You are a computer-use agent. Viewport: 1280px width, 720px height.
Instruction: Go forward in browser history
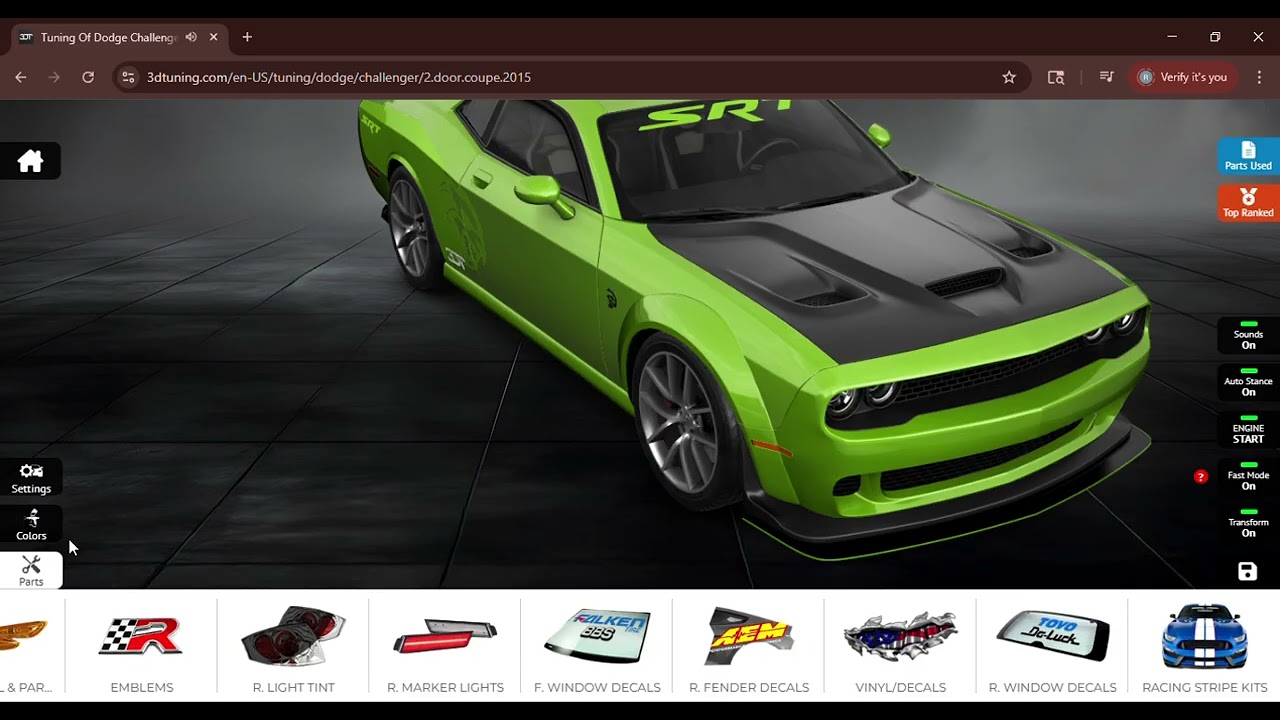54,77
